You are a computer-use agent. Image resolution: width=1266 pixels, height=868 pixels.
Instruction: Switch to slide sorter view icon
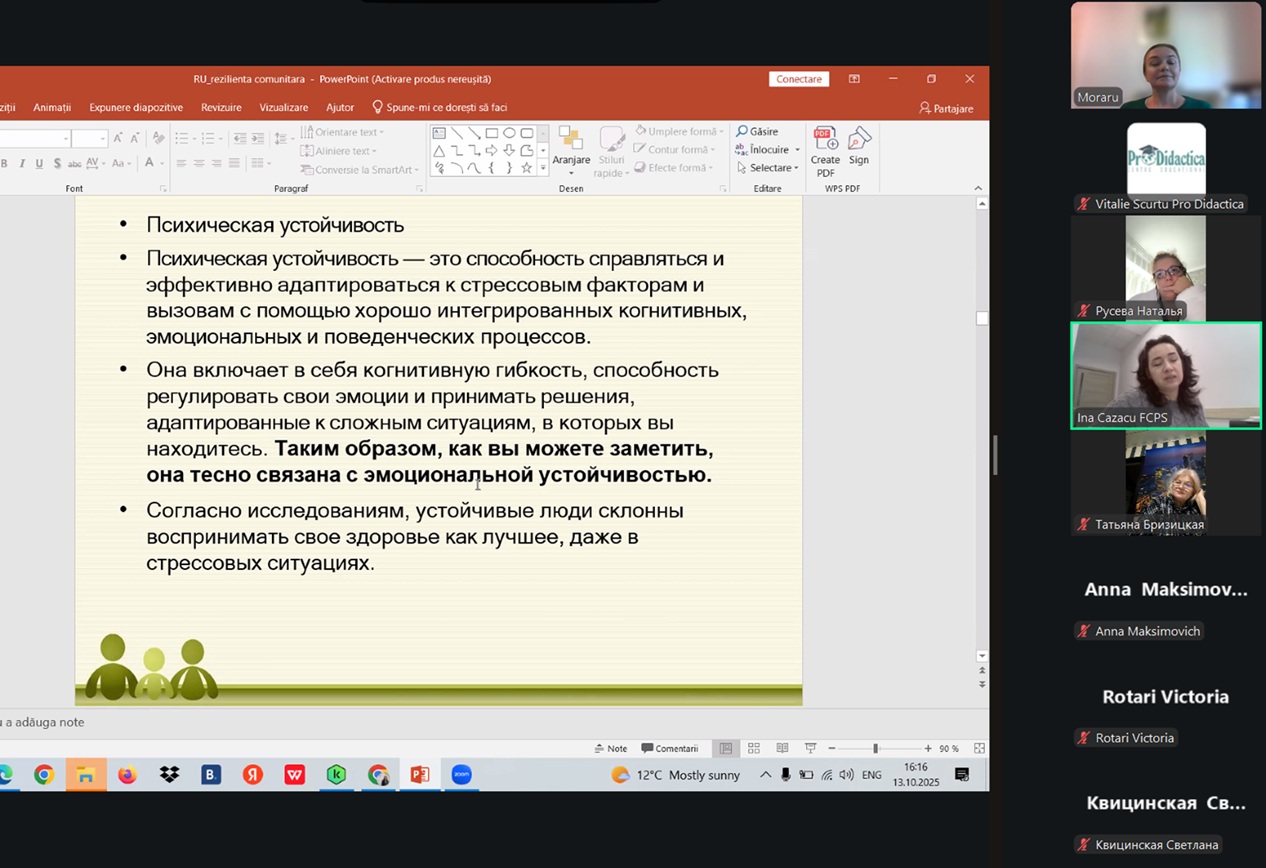(754, 748)
